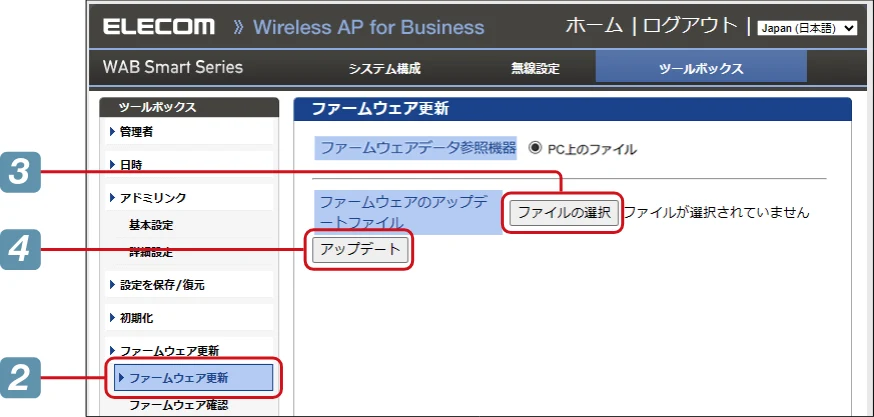874x417 pixels.
Task: Open the ファームウェア確認 sub-item
Action: 178,405
